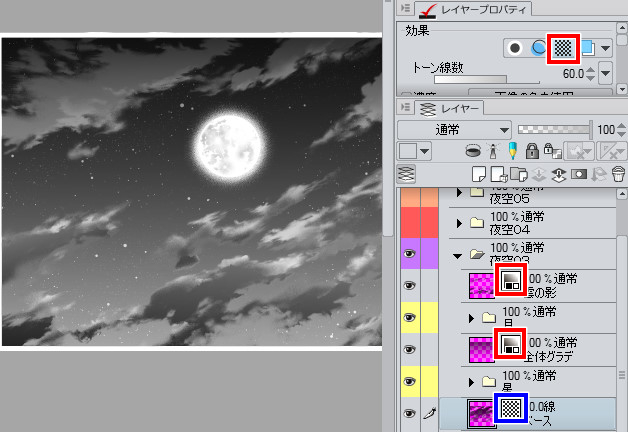Set the ruler showing area icon
This screenshot has width=628, height=432.
coord(610,151)
